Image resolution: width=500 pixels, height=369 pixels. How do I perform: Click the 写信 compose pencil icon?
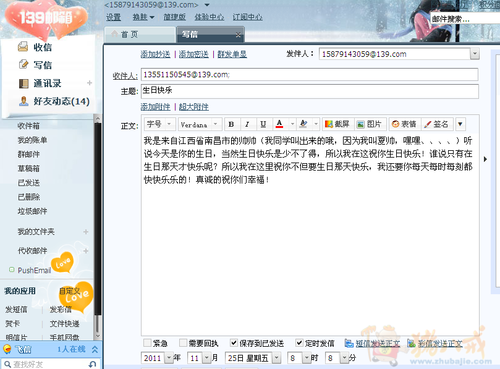tap(23, 64)
